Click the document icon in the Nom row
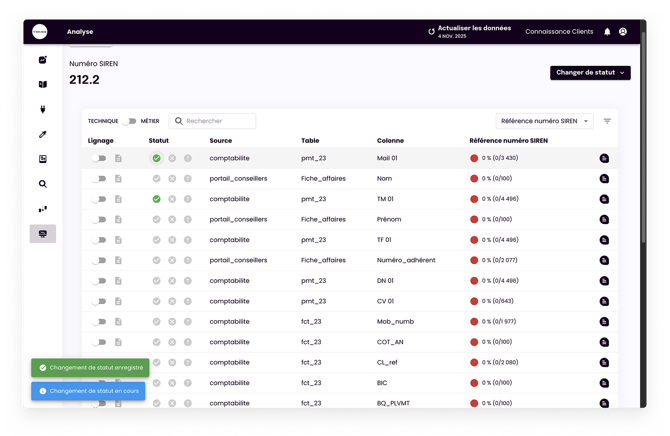This screenshot has height=436, width=670. click(118, 179)
